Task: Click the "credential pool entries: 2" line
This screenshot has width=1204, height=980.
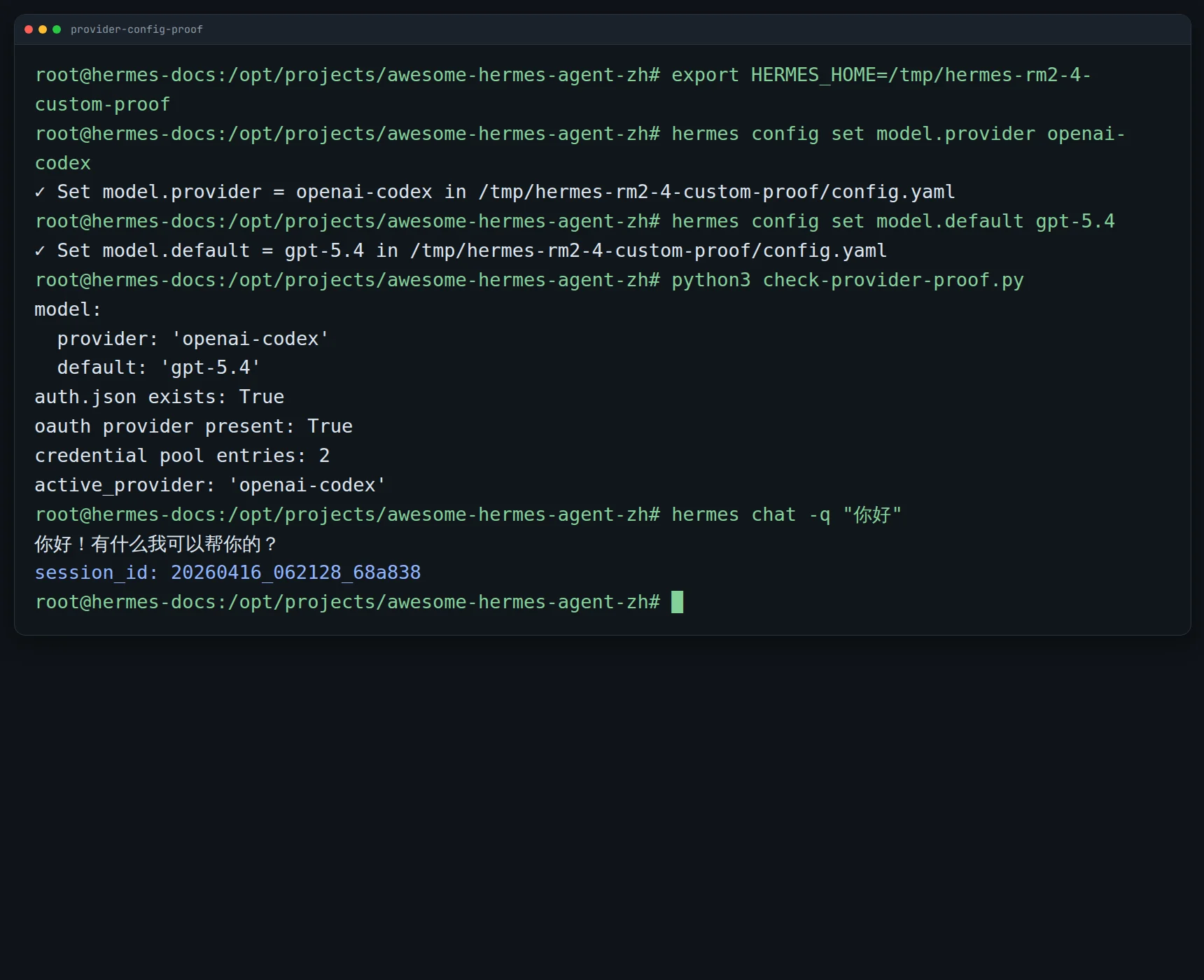Action: (182, 456)
